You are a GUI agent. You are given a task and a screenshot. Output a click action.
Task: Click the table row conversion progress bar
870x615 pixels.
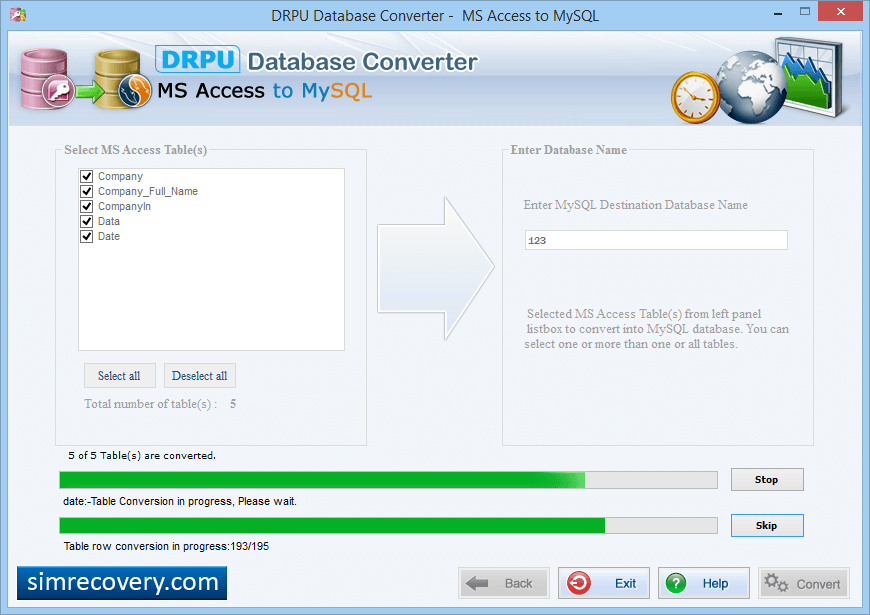tap(388, 526)
